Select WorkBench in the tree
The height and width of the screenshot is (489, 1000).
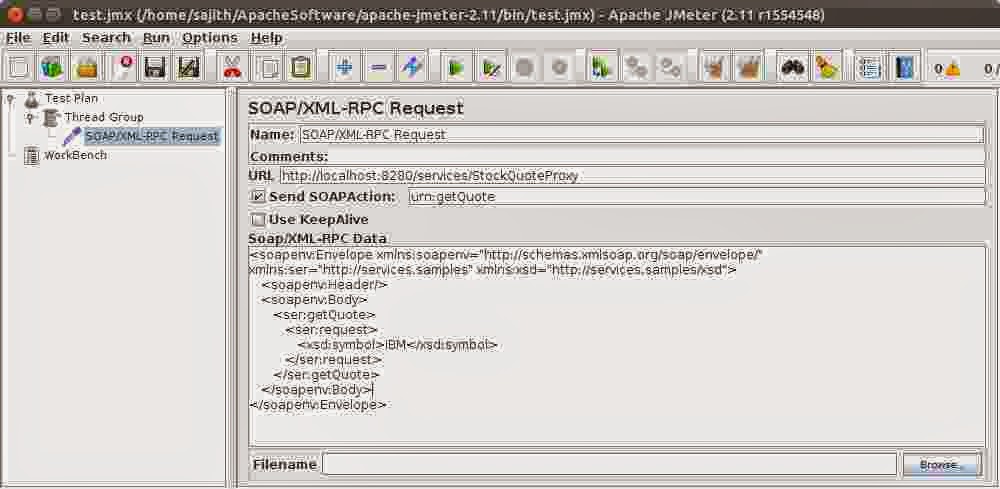click(75, 155)
